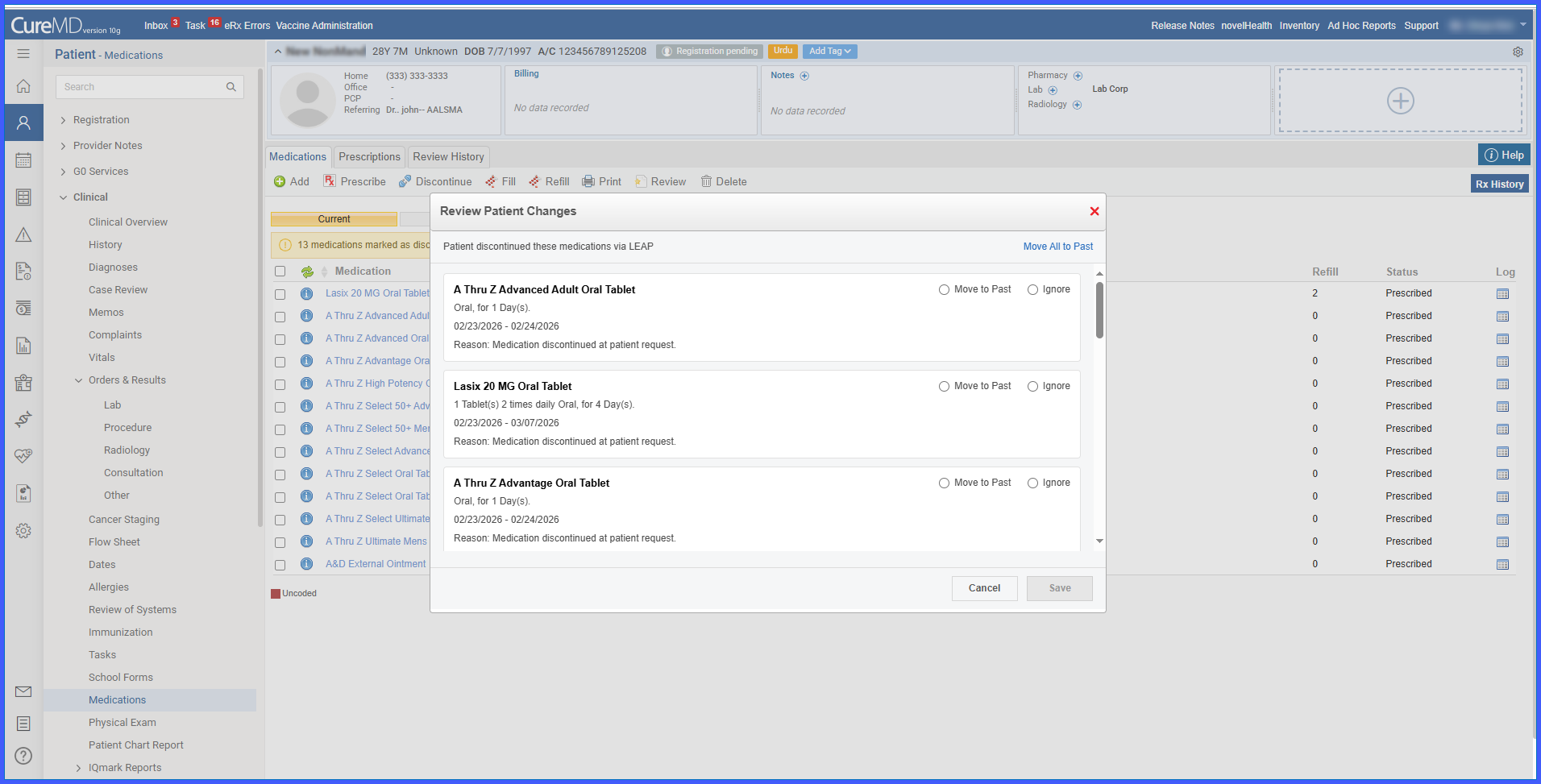
Task: Click the Move All to Past link
Action: tap(1058, 247)
